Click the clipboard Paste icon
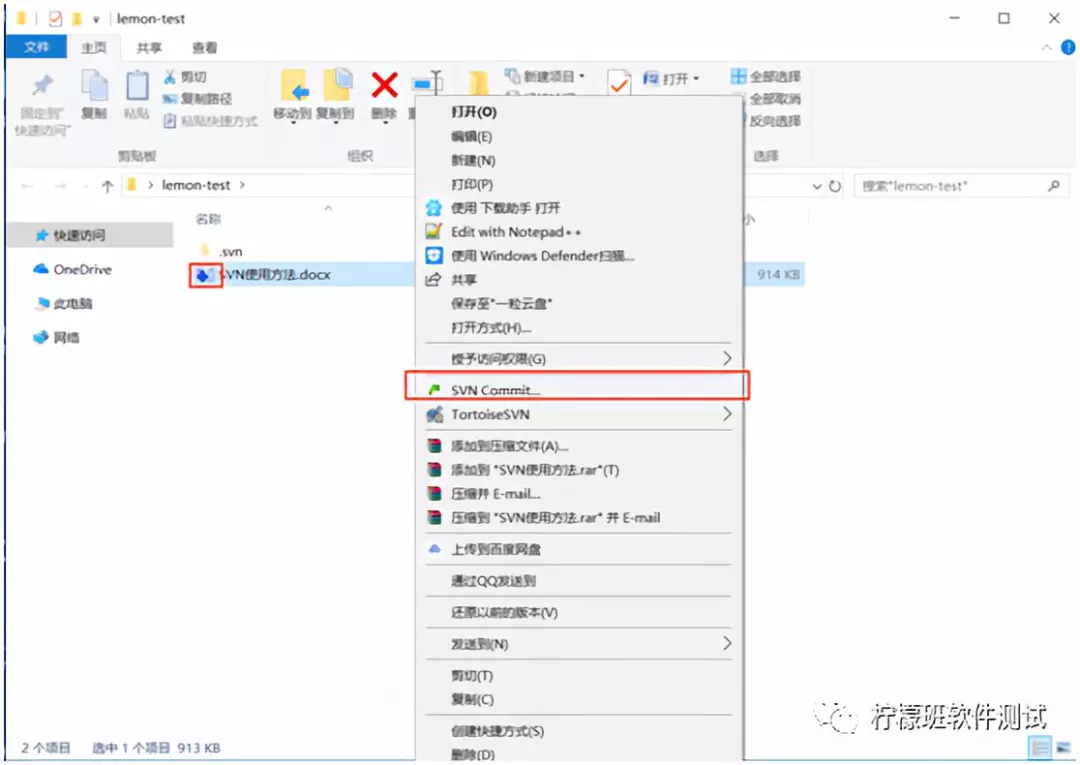The height and width of the screenshot is (765, 1080). coord(137,86)
